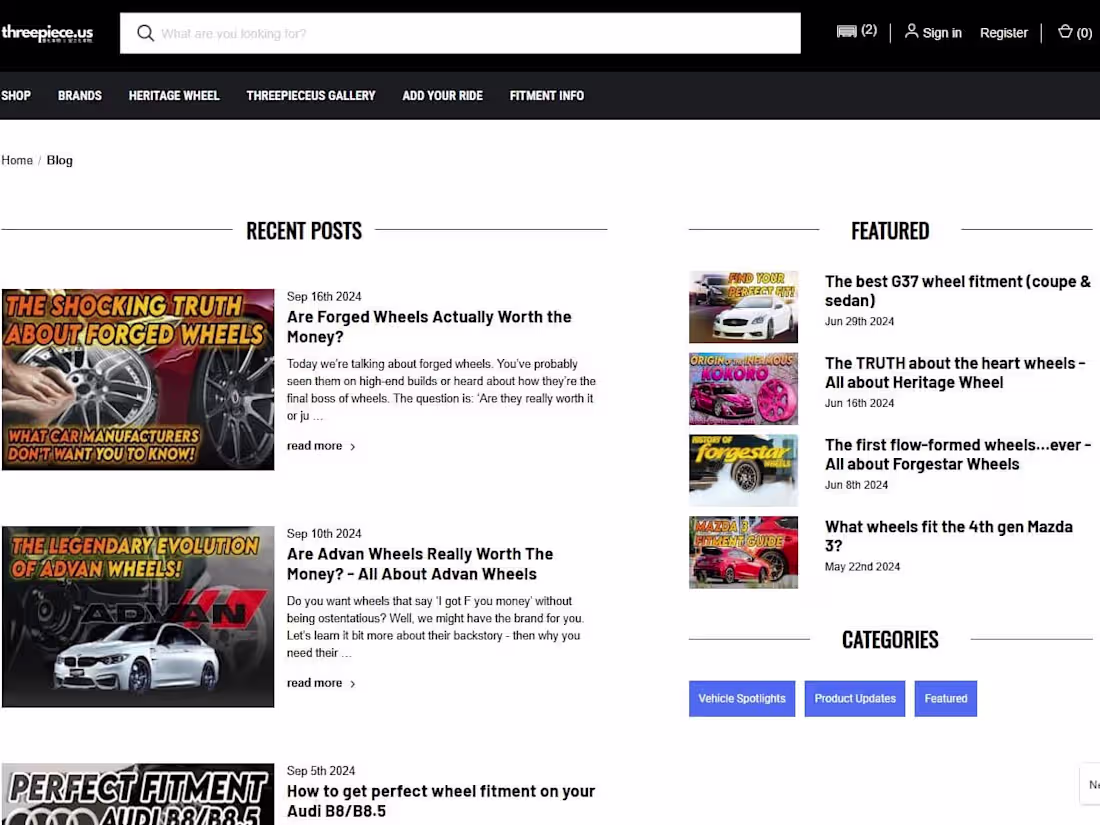Click the G37 wheel fitment featured thumbnail
This screenshot has height=825, width=1100.
743,306
